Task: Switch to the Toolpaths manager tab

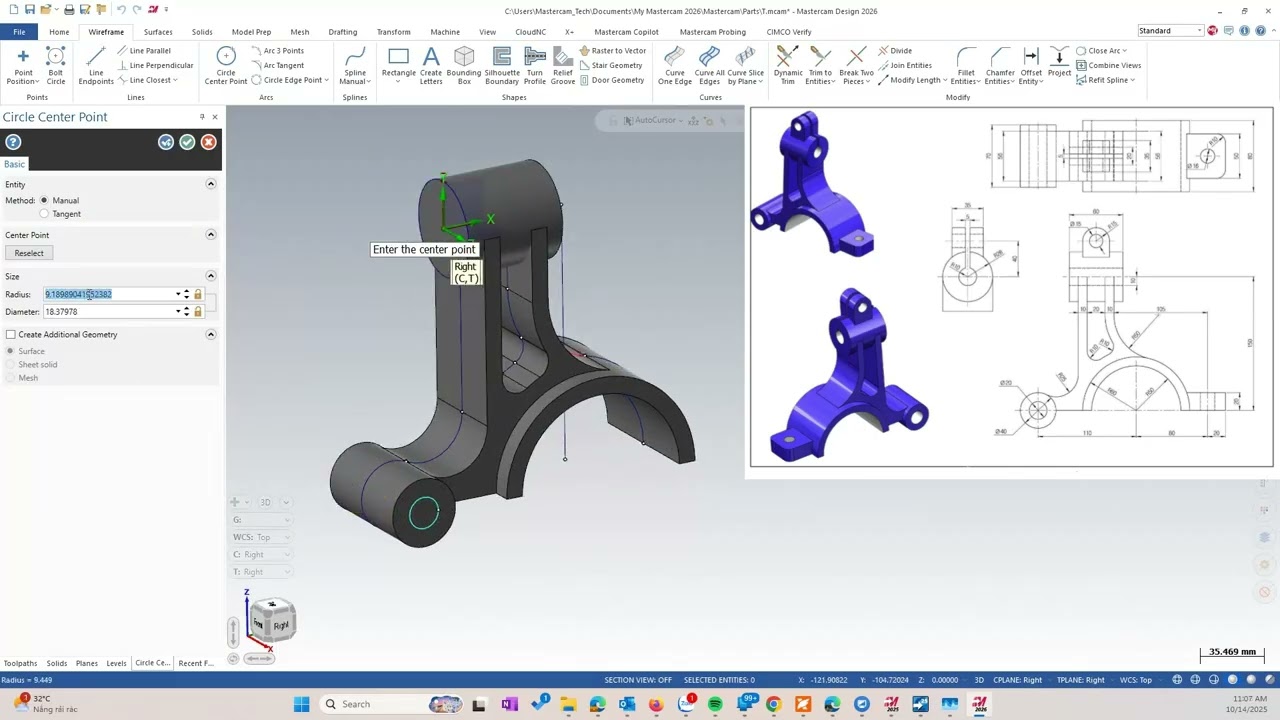Action: click(x=20, y=663)
